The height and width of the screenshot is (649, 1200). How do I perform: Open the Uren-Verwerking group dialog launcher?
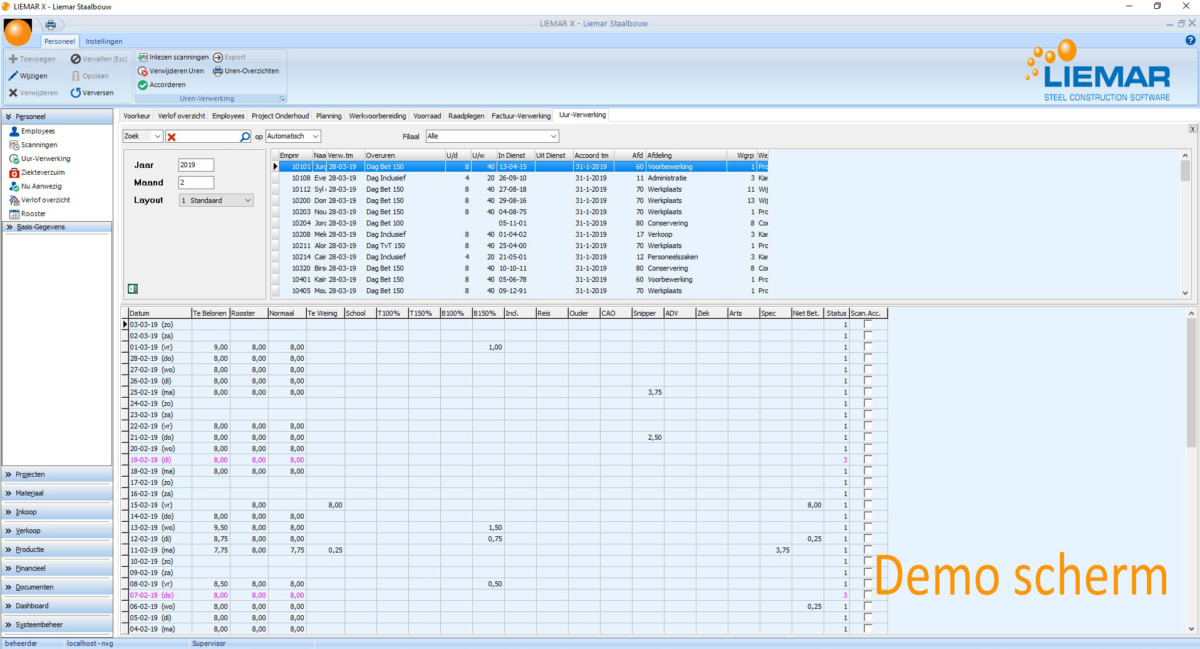(x=282, y=99)
